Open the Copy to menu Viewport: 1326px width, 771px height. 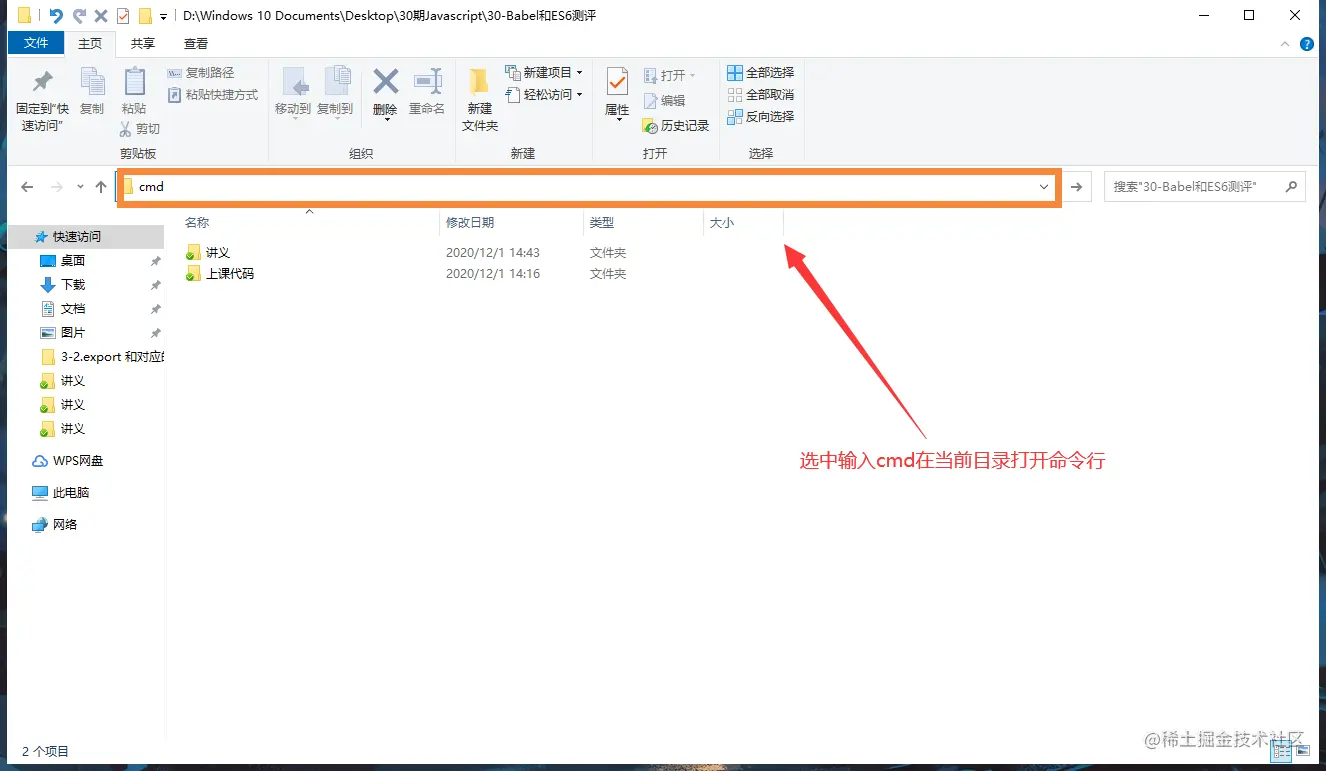(x=335, y=92)
